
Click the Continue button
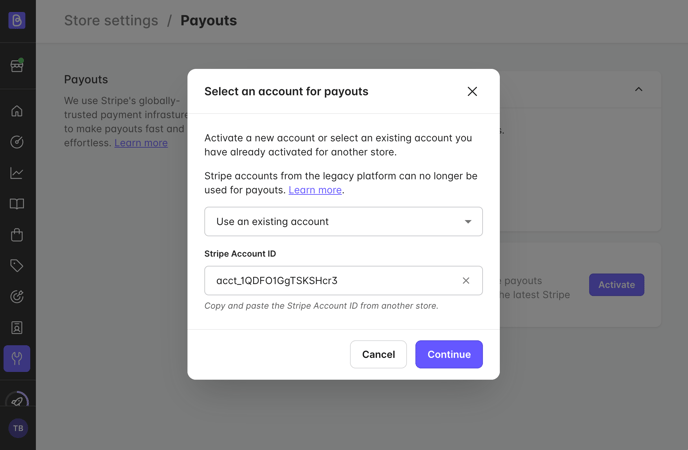[449, 354]
